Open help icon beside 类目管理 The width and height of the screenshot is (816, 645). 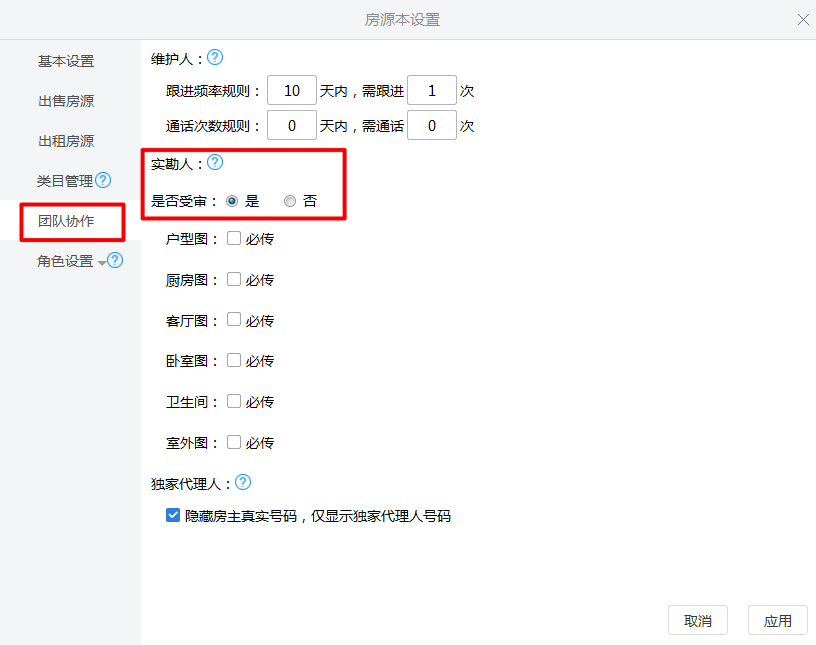103,180
